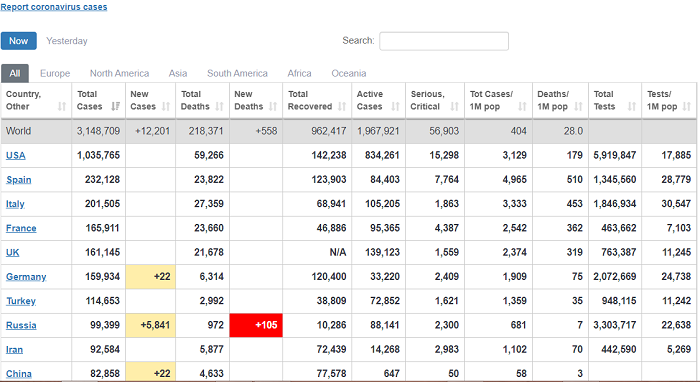Viewport: 700px width, 382px height.
Task: Click USA total cases 1,035,765
Action: tap(98, 155)
